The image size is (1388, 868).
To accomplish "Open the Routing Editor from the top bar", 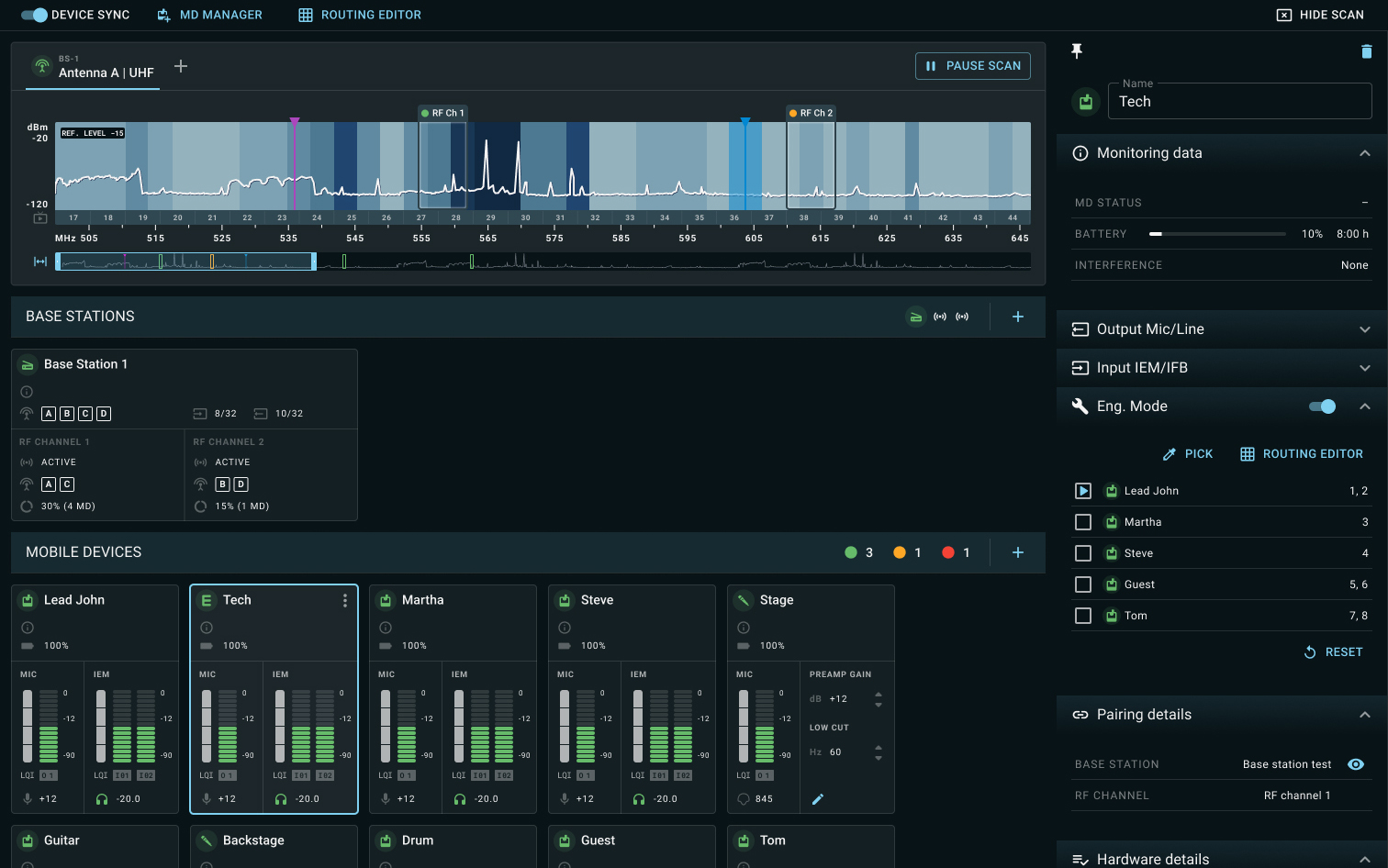I will [358, 15].
